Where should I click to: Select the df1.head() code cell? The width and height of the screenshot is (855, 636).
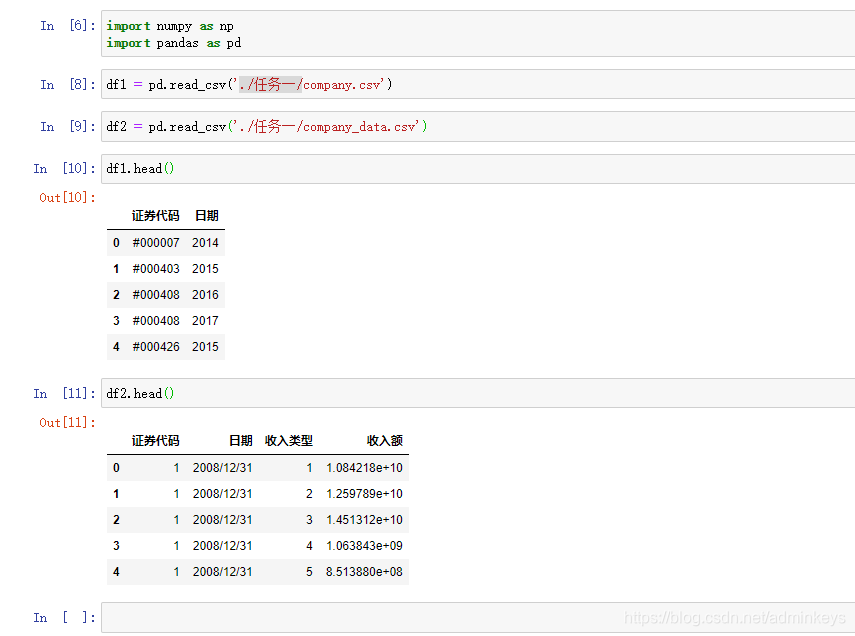pyautogui.click(x=140, y=168)
